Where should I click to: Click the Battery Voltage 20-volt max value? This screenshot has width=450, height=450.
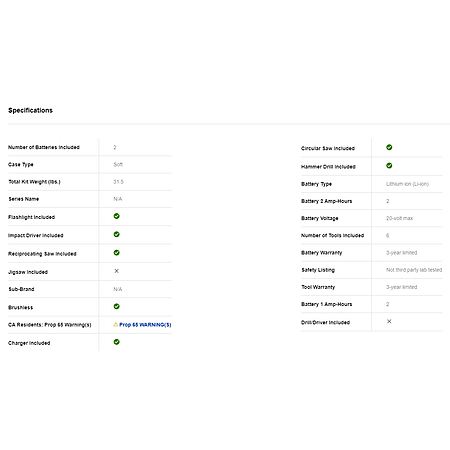tap(399, 218)
